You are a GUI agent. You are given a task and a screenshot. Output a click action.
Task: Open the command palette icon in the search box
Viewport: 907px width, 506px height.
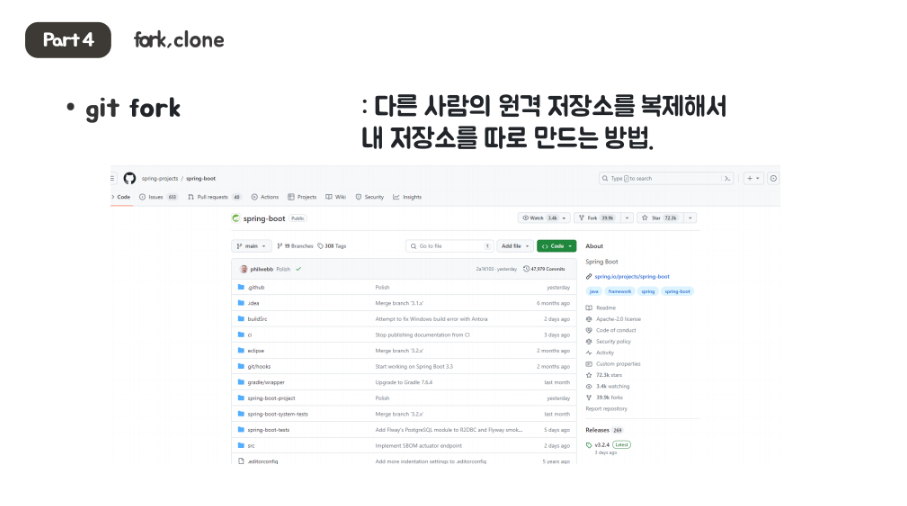(727, 179)
